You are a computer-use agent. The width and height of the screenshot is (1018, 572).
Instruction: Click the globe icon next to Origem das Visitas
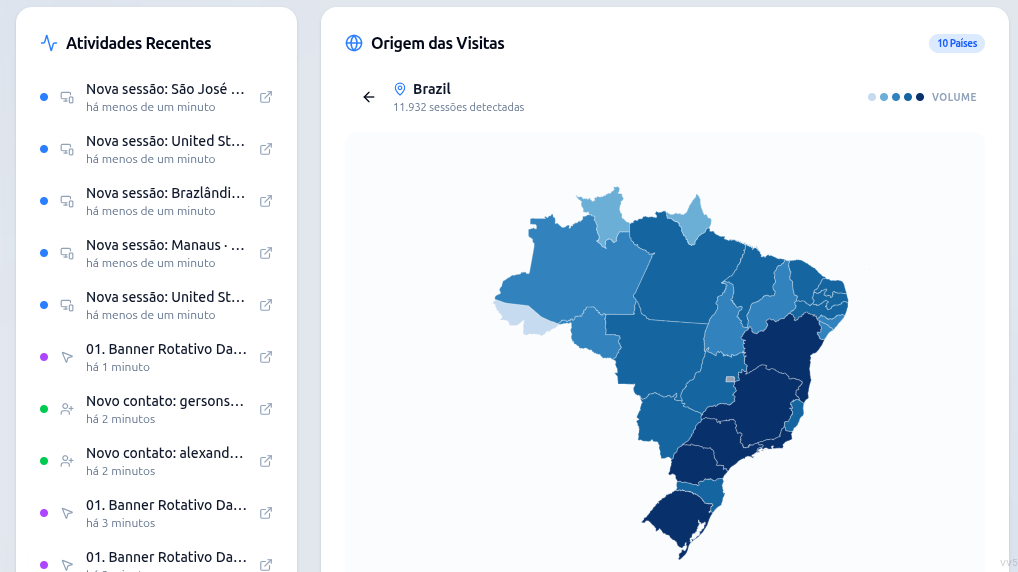[x=354, y=44]
